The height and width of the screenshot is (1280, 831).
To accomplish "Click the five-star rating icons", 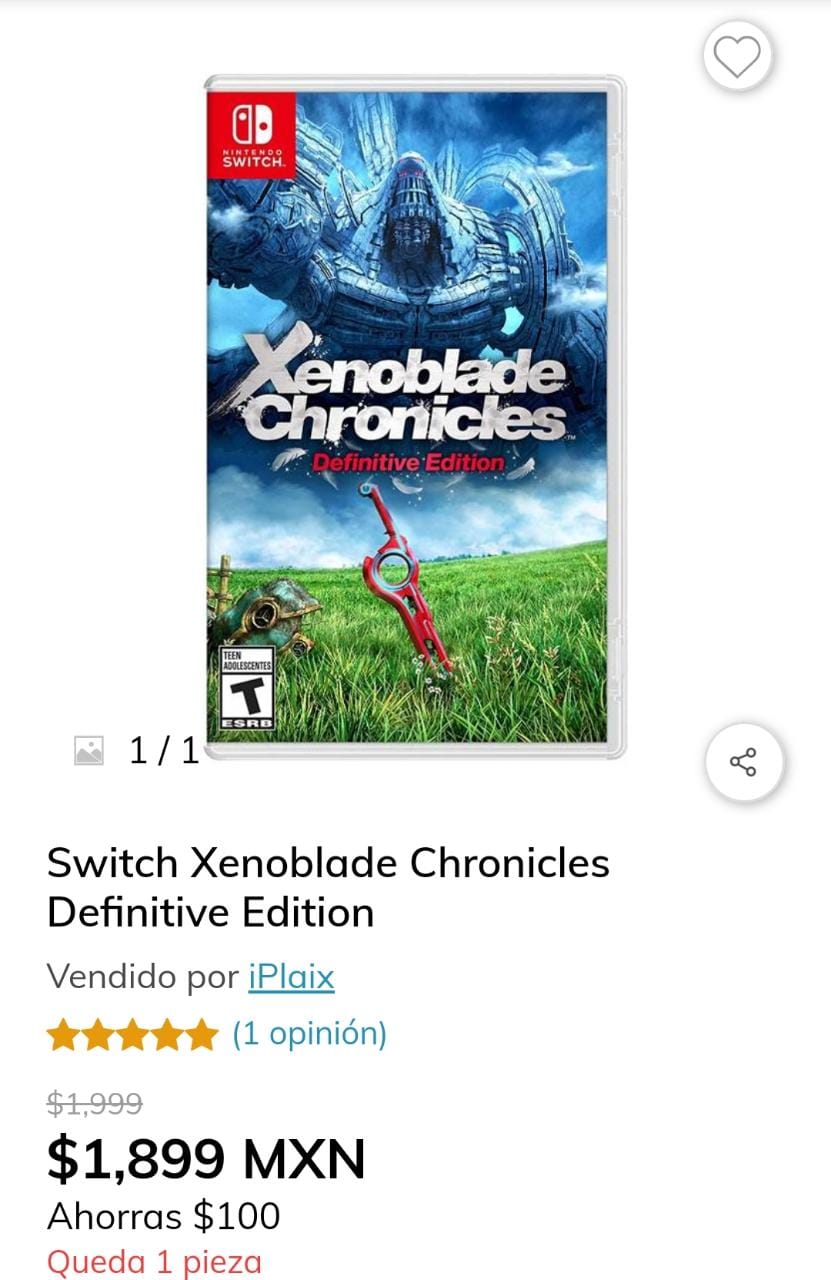I will (x=132, y=1034).
